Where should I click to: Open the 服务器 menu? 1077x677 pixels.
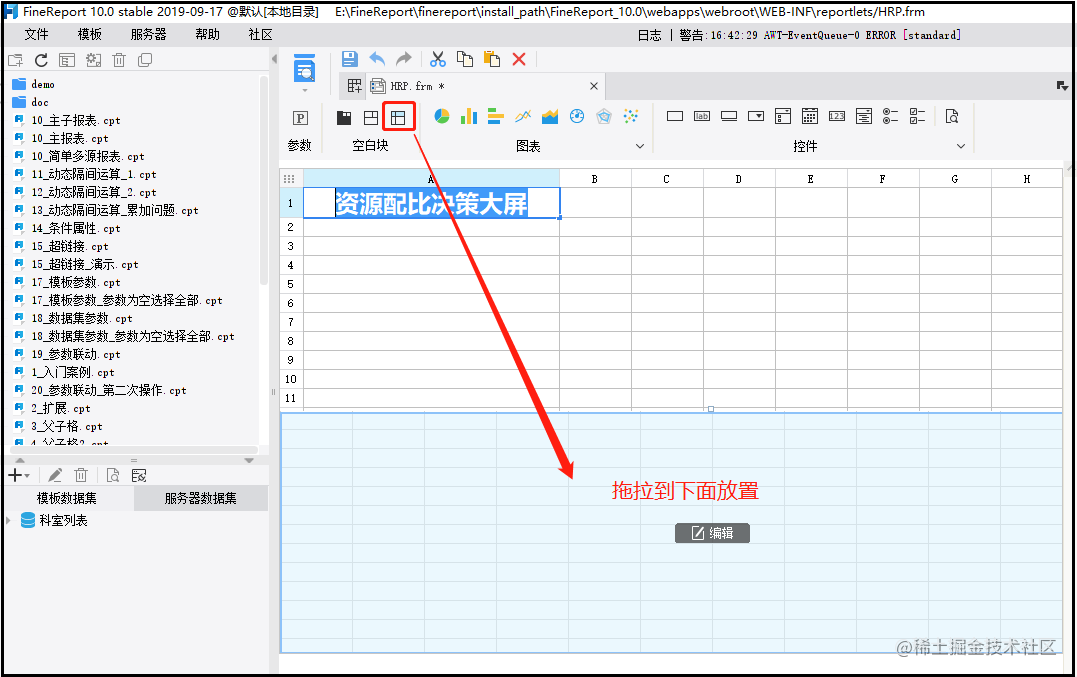[x=148, y=34]
